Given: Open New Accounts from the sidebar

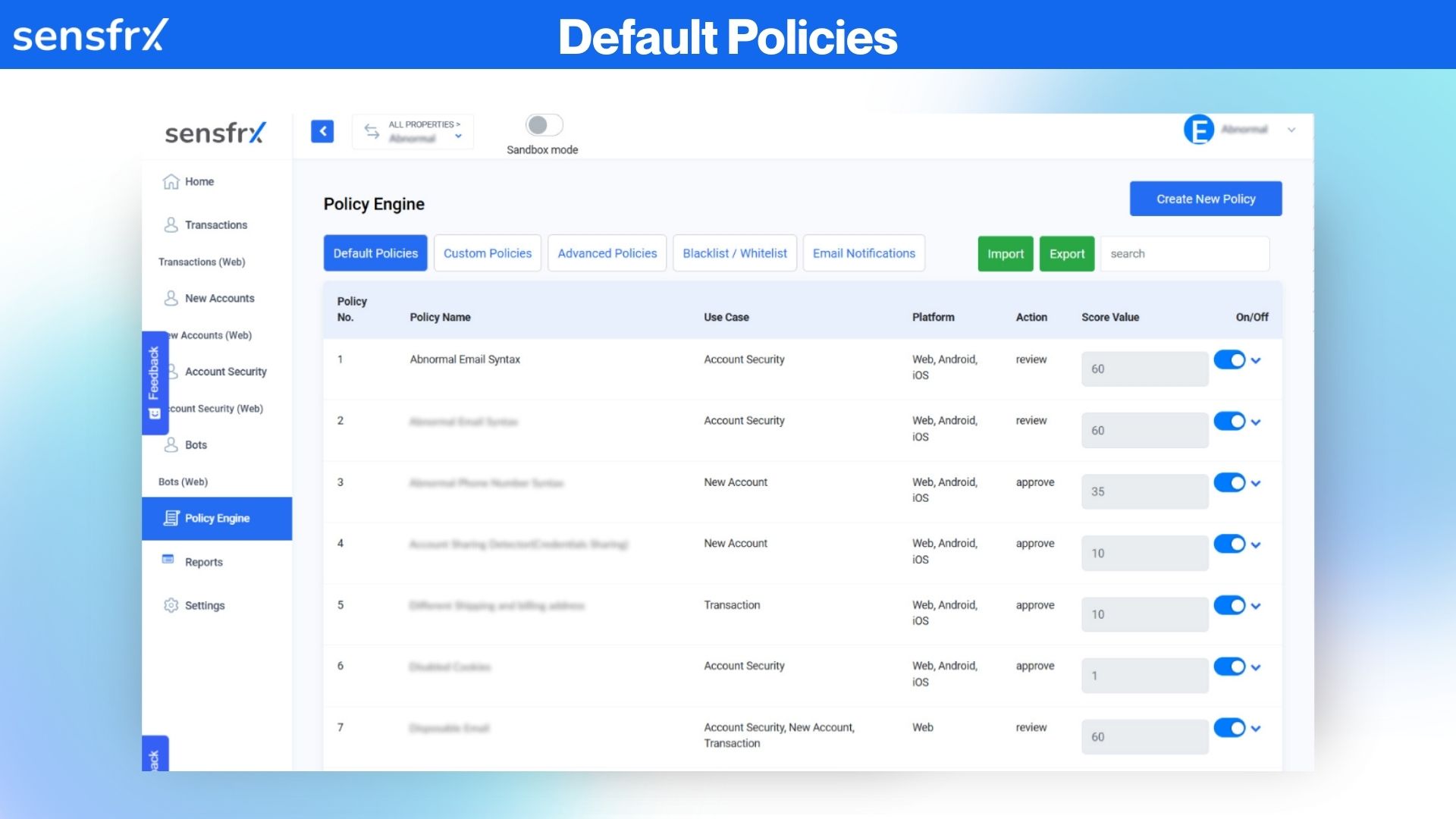Looking at the screenshot, I should point(170,297).
